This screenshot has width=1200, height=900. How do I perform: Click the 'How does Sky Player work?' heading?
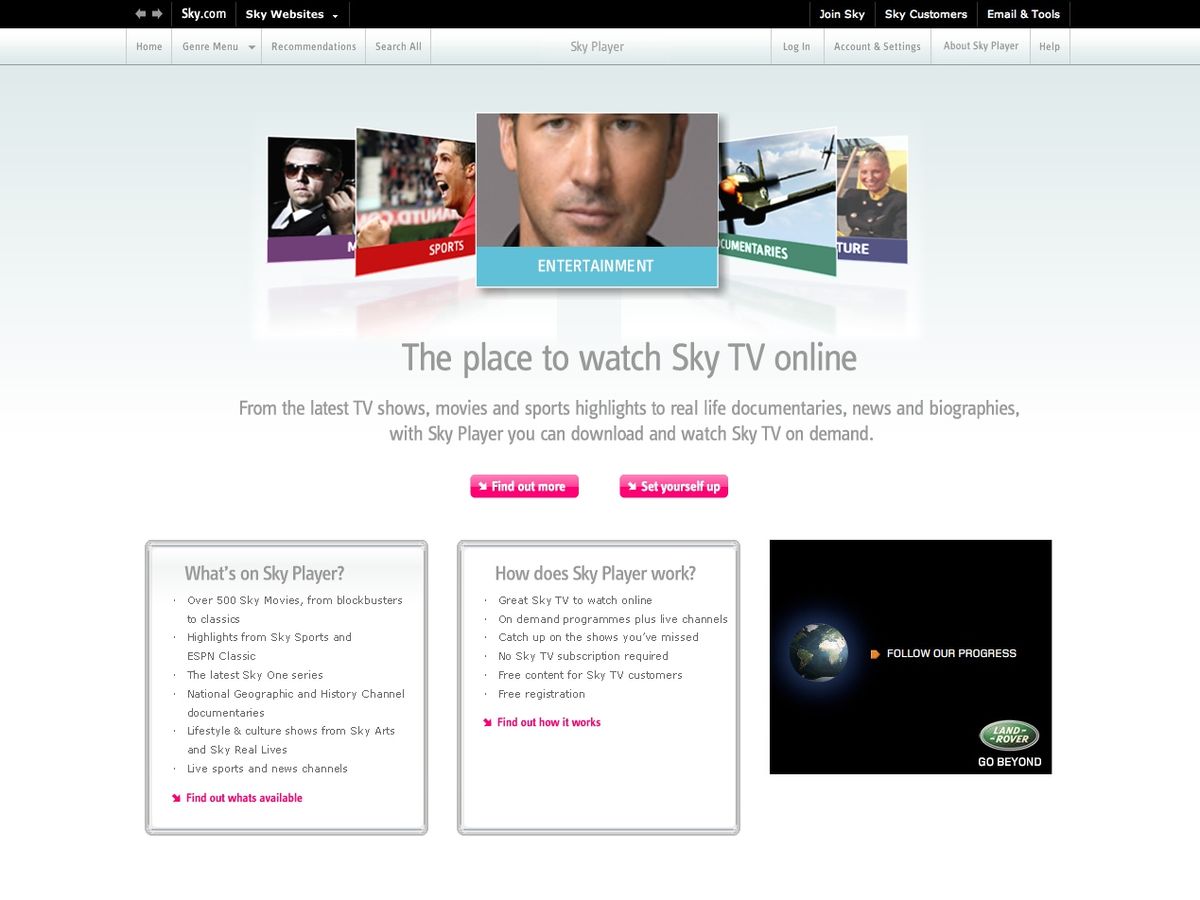pos(595,574)
